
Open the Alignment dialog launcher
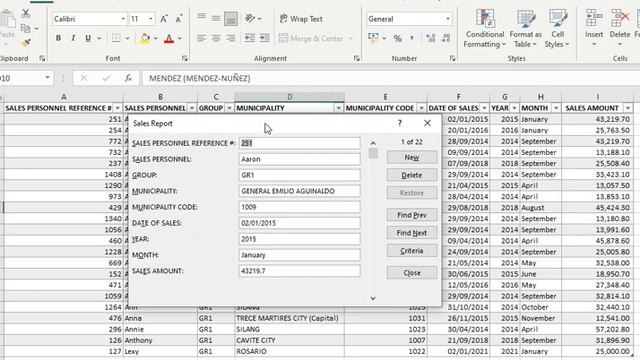357,59
